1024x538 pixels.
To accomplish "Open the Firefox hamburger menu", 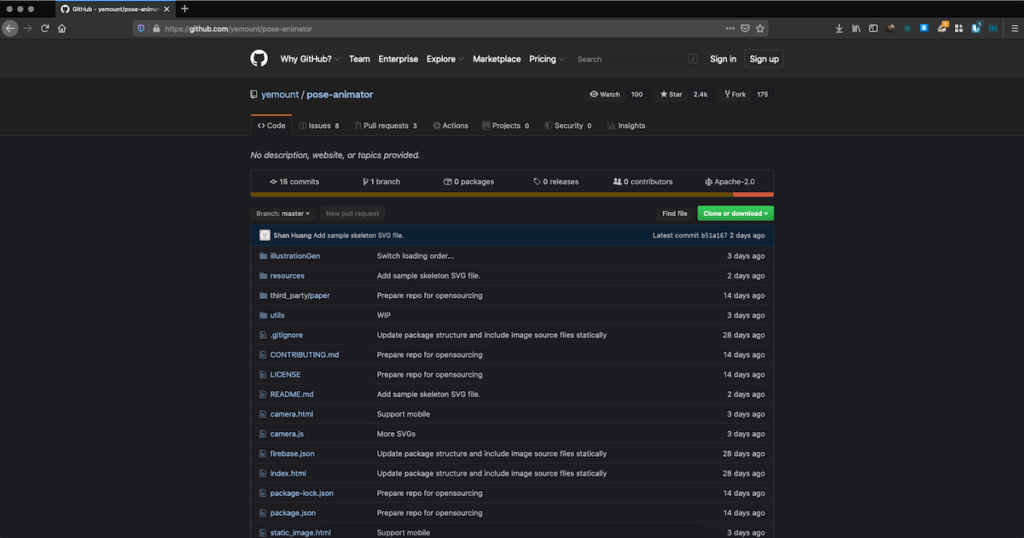I will point(1014,29).
